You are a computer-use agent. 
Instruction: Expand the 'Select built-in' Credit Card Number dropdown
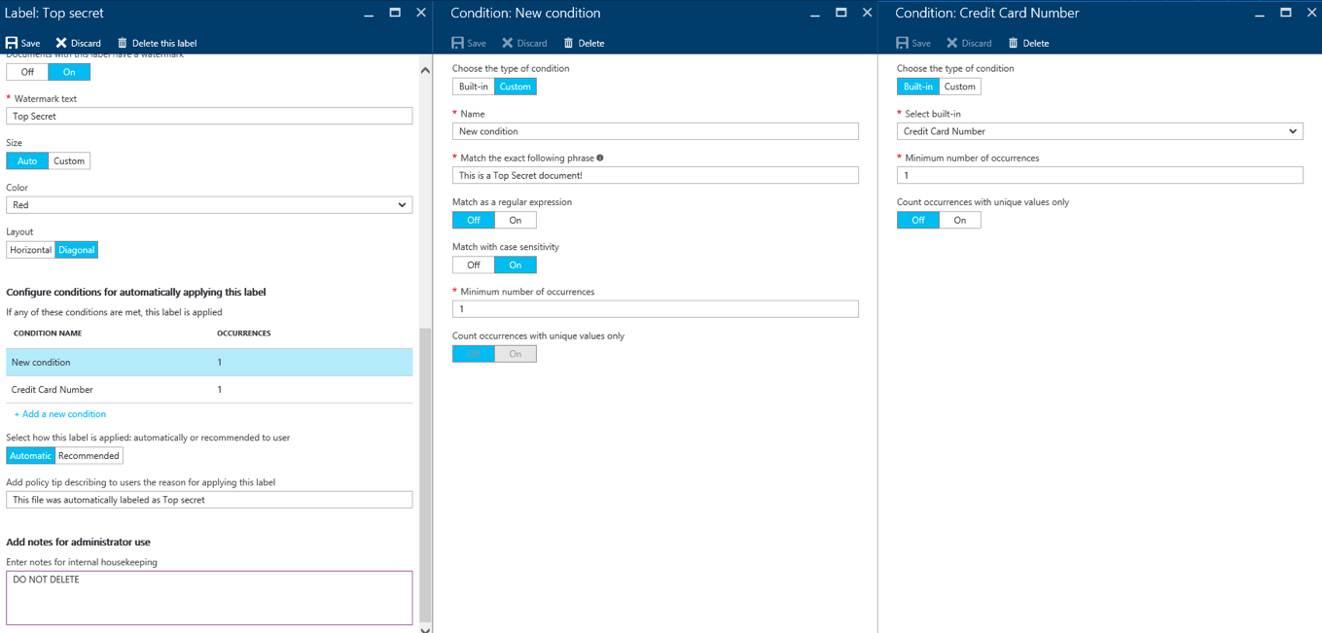1099,131
